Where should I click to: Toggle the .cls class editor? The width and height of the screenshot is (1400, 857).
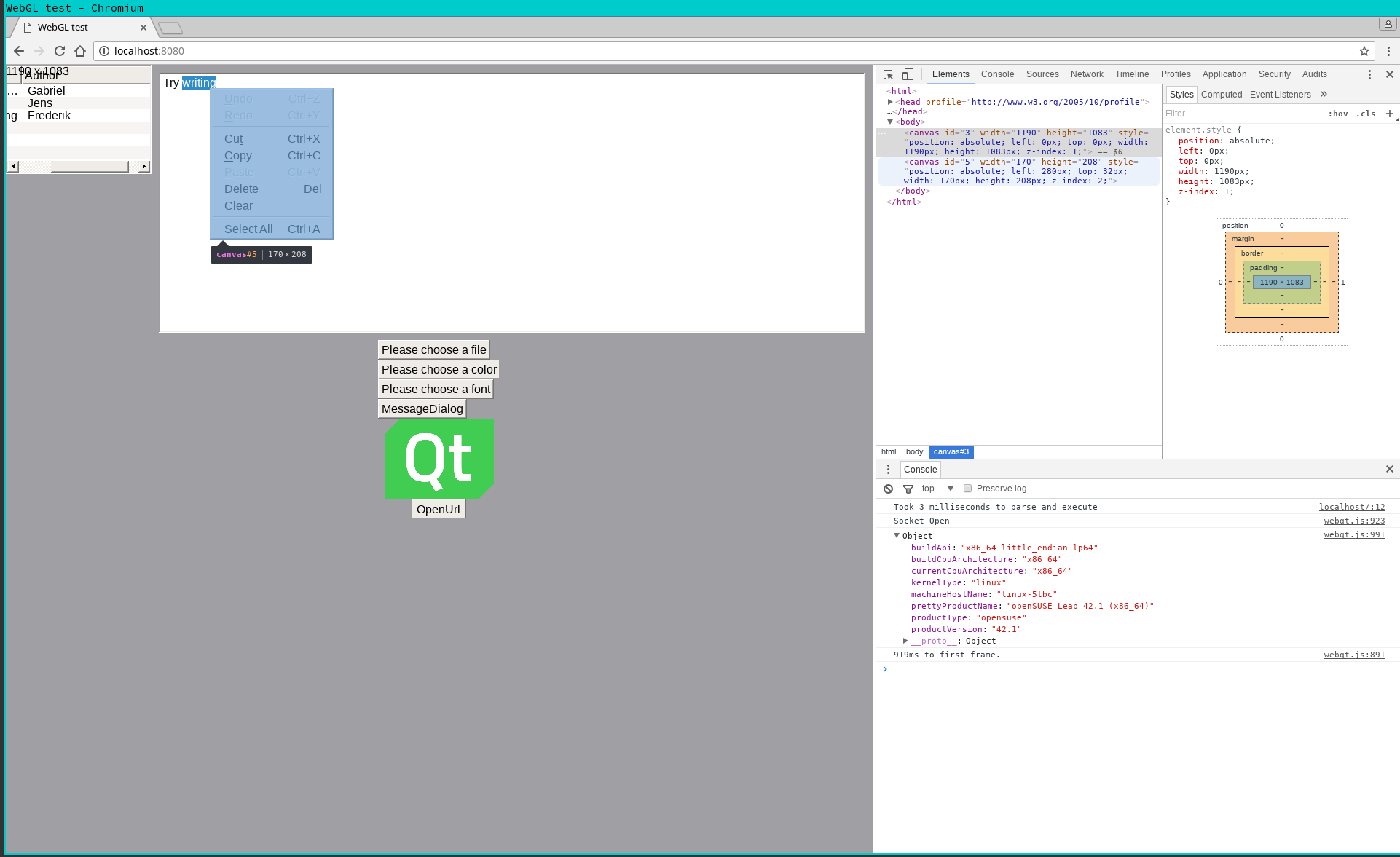click(1366, 114)
